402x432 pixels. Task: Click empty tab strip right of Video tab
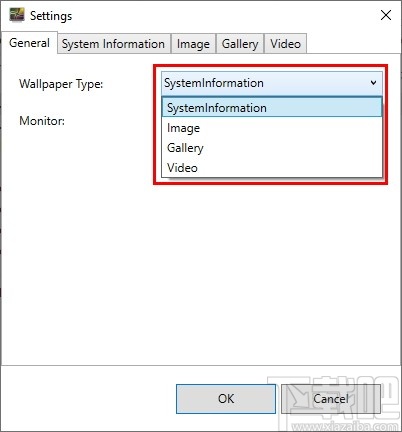pyautogui.click(x=353, y=43)
